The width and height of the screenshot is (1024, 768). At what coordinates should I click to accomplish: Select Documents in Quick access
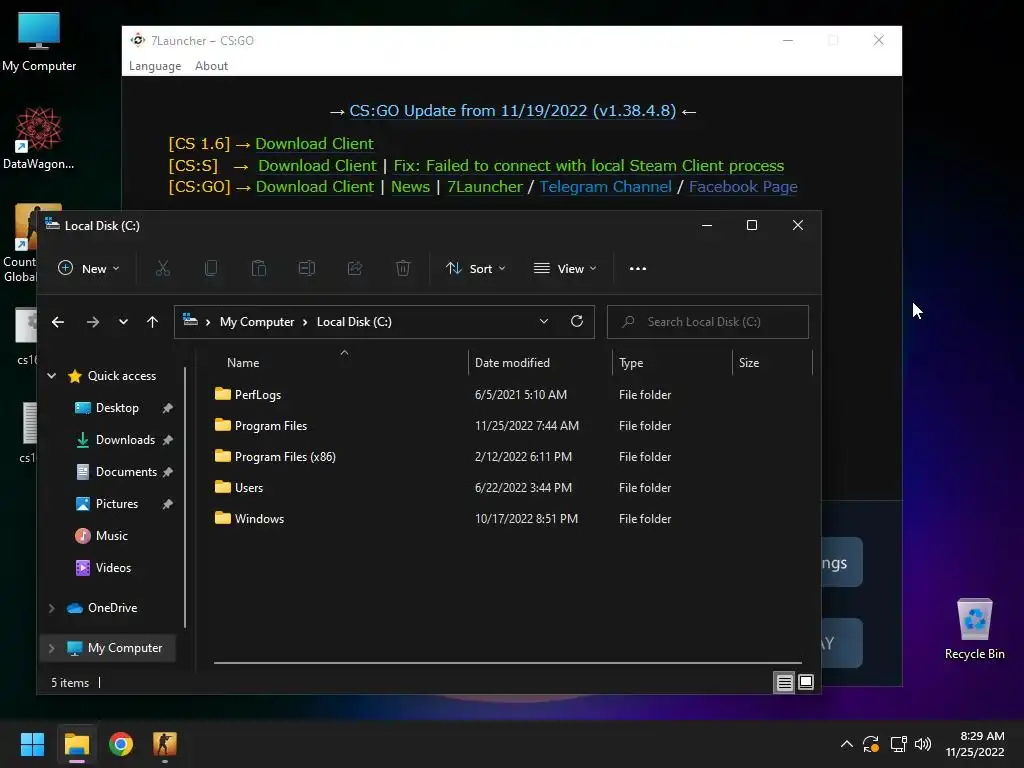[126, 472]
